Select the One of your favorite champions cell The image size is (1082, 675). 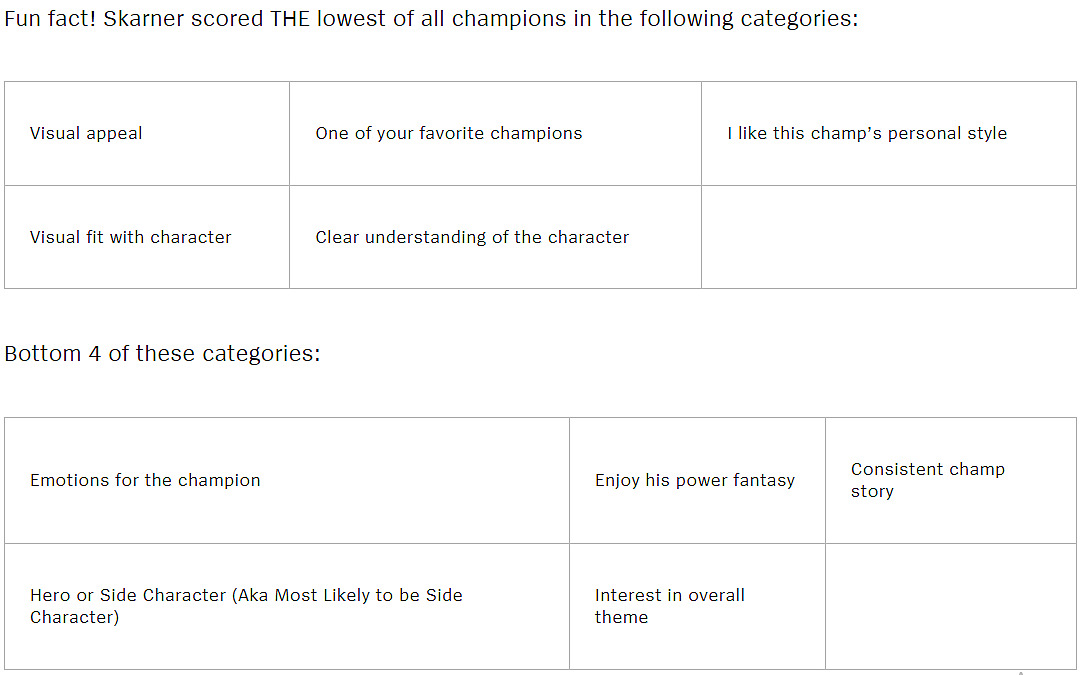tap(495, 133)
